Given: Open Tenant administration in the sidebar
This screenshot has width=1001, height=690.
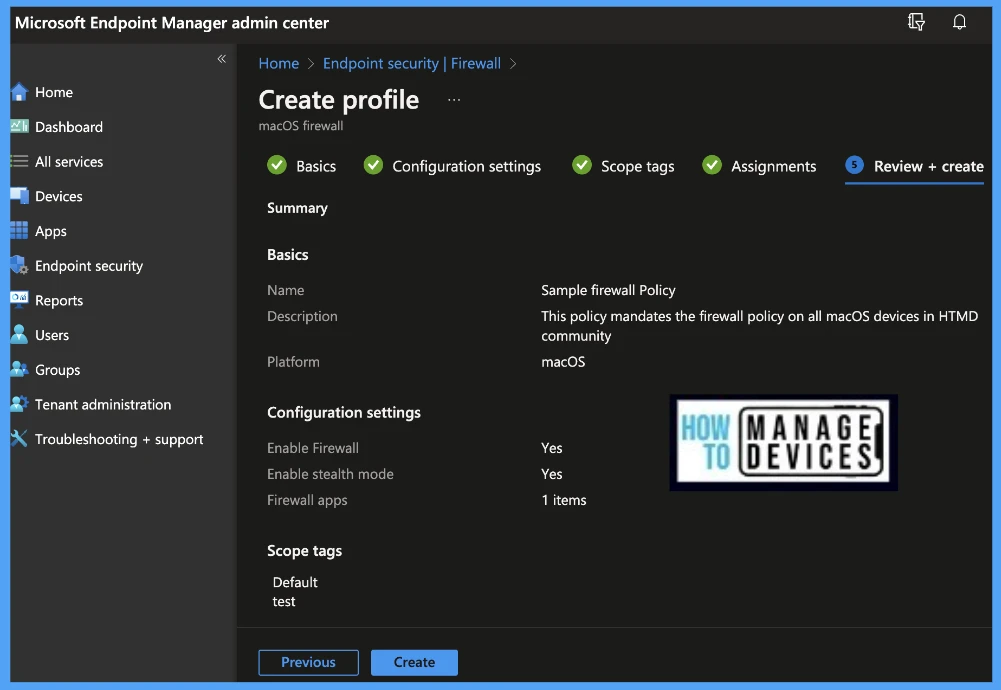Looking at the screenshot, I should [x=103, y=405].
